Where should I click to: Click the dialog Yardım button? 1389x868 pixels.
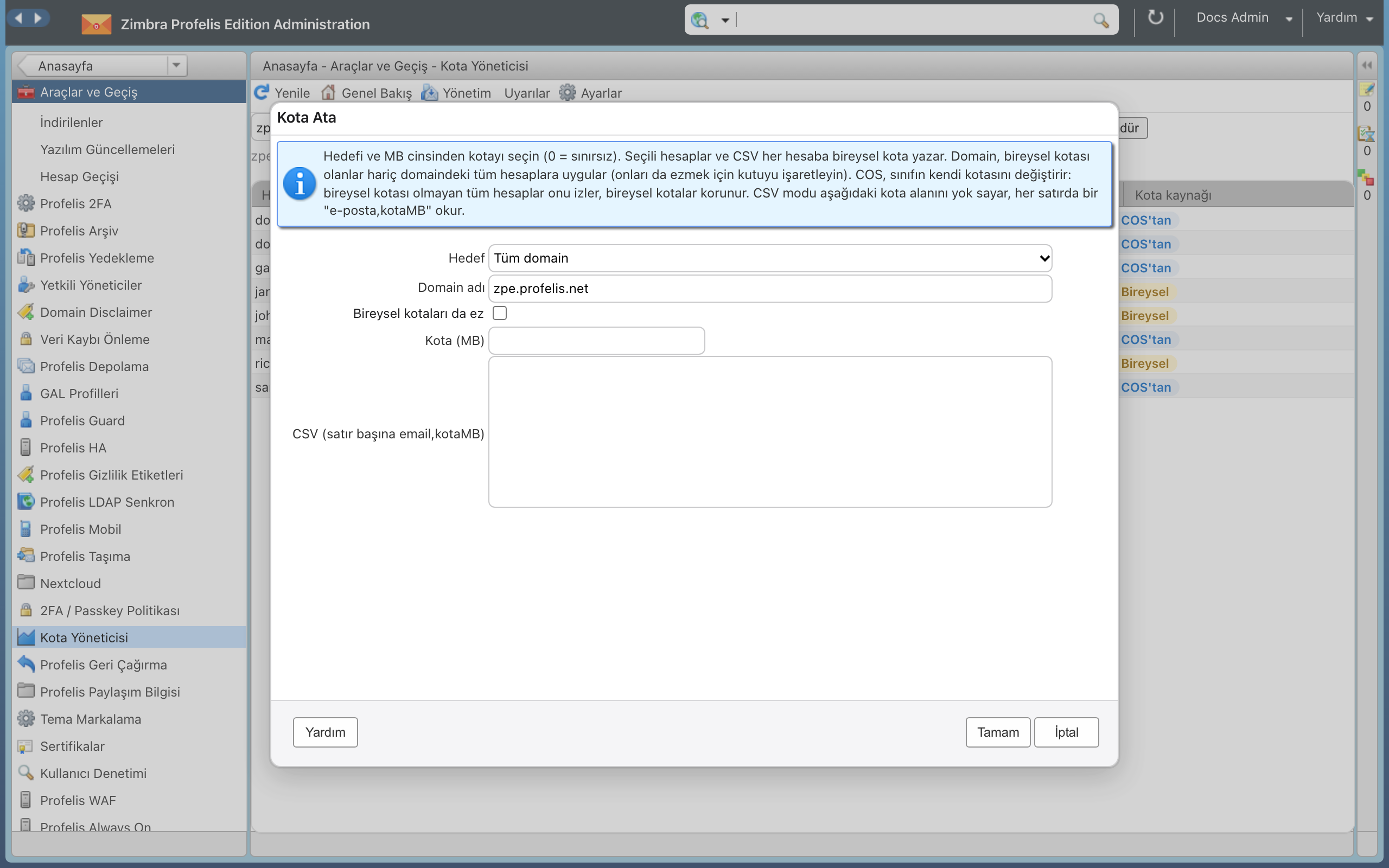(325, 732)
